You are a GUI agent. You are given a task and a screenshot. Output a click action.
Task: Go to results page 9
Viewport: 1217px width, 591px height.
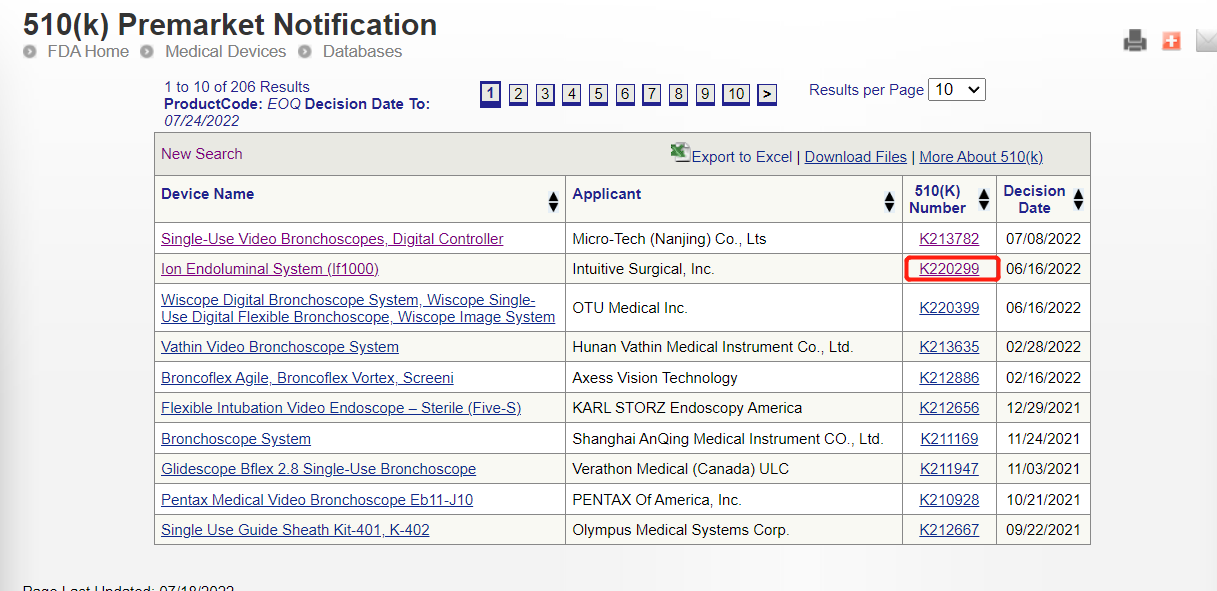click(x=705, y=94)
